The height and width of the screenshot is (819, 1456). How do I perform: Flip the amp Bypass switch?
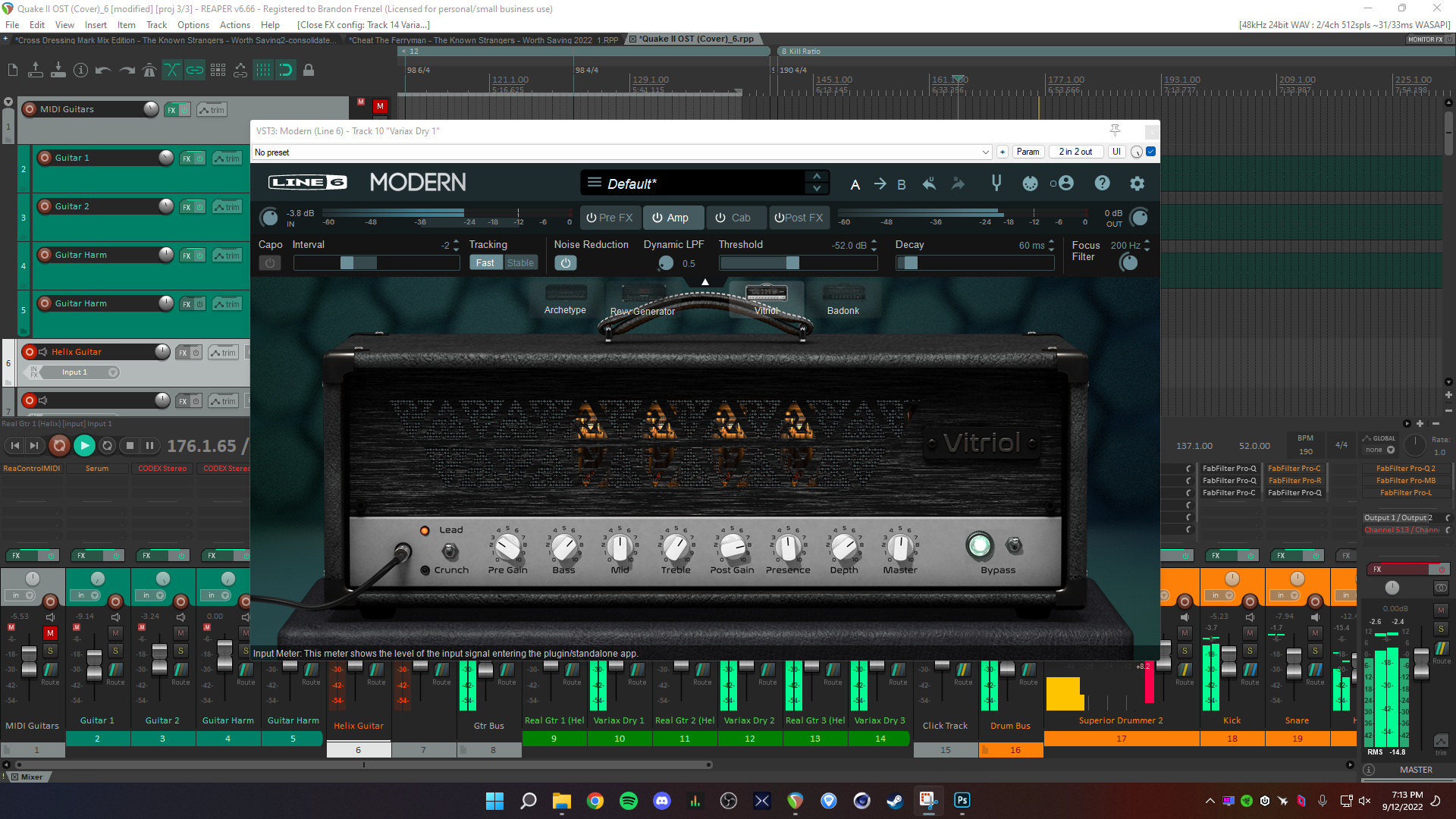[x=1014, y=545]
